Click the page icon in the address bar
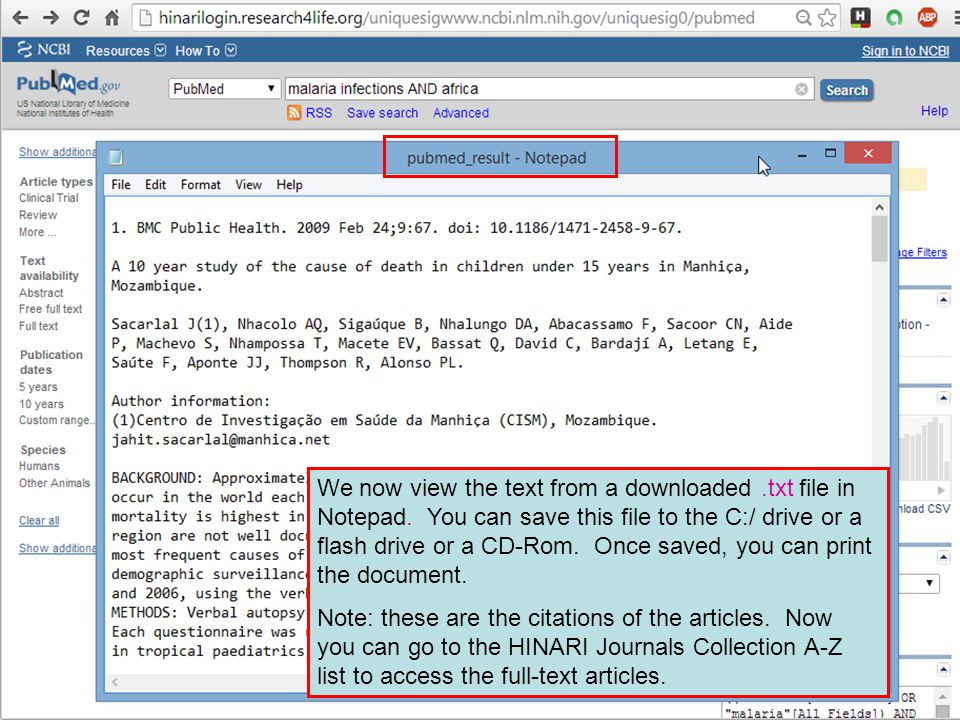 pos(145,18)
